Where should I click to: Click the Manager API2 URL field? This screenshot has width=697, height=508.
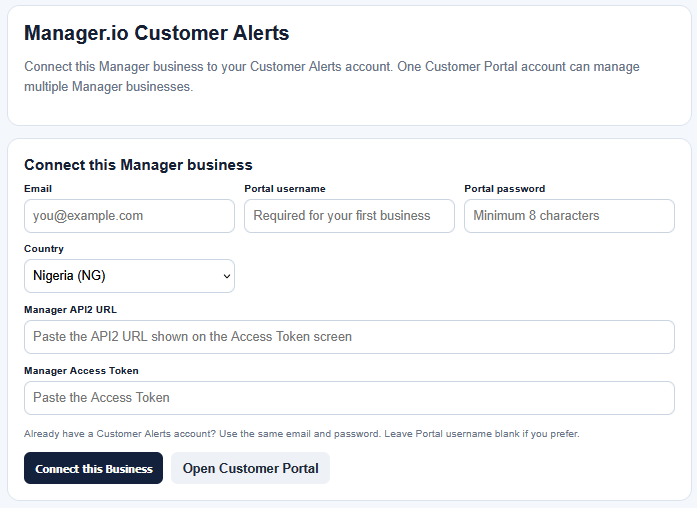coord(349,337)
